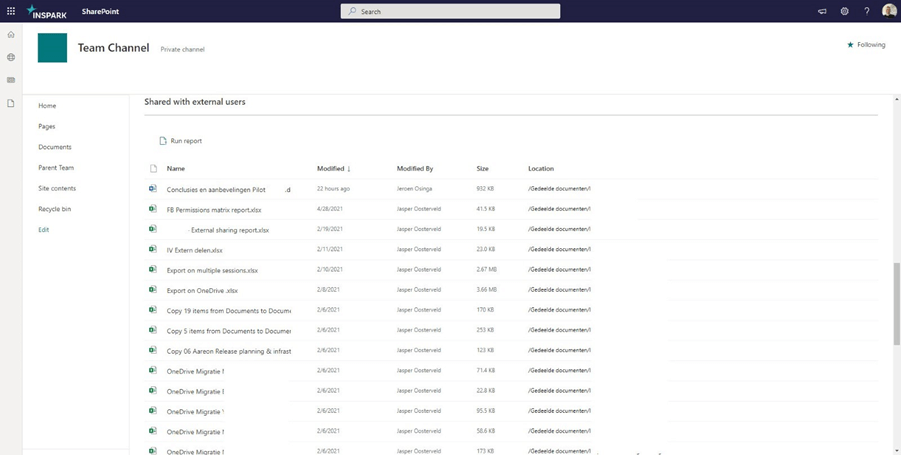The width and height of the screenshot is (901, 455).
Task: Open Conclusies en aanbevelingen Pilot document
Action: [x=229, y=190]
